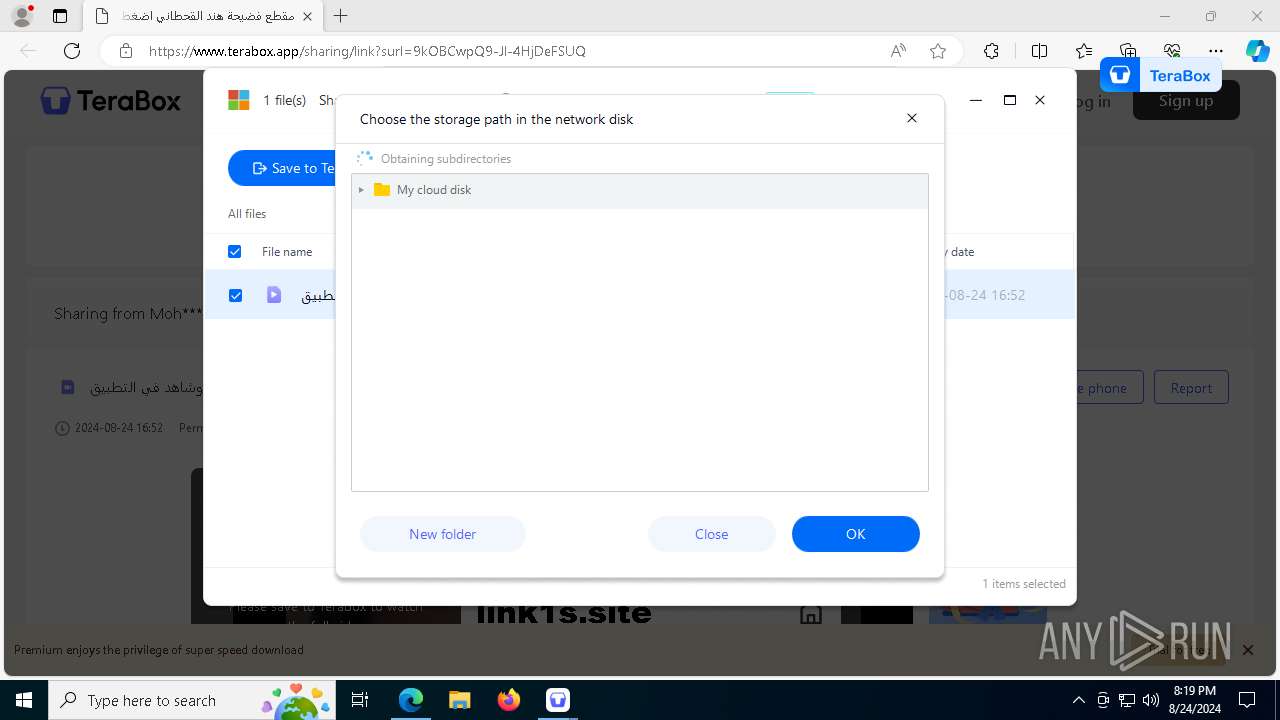Open browser Extensions menu

(x=991, y=51)
